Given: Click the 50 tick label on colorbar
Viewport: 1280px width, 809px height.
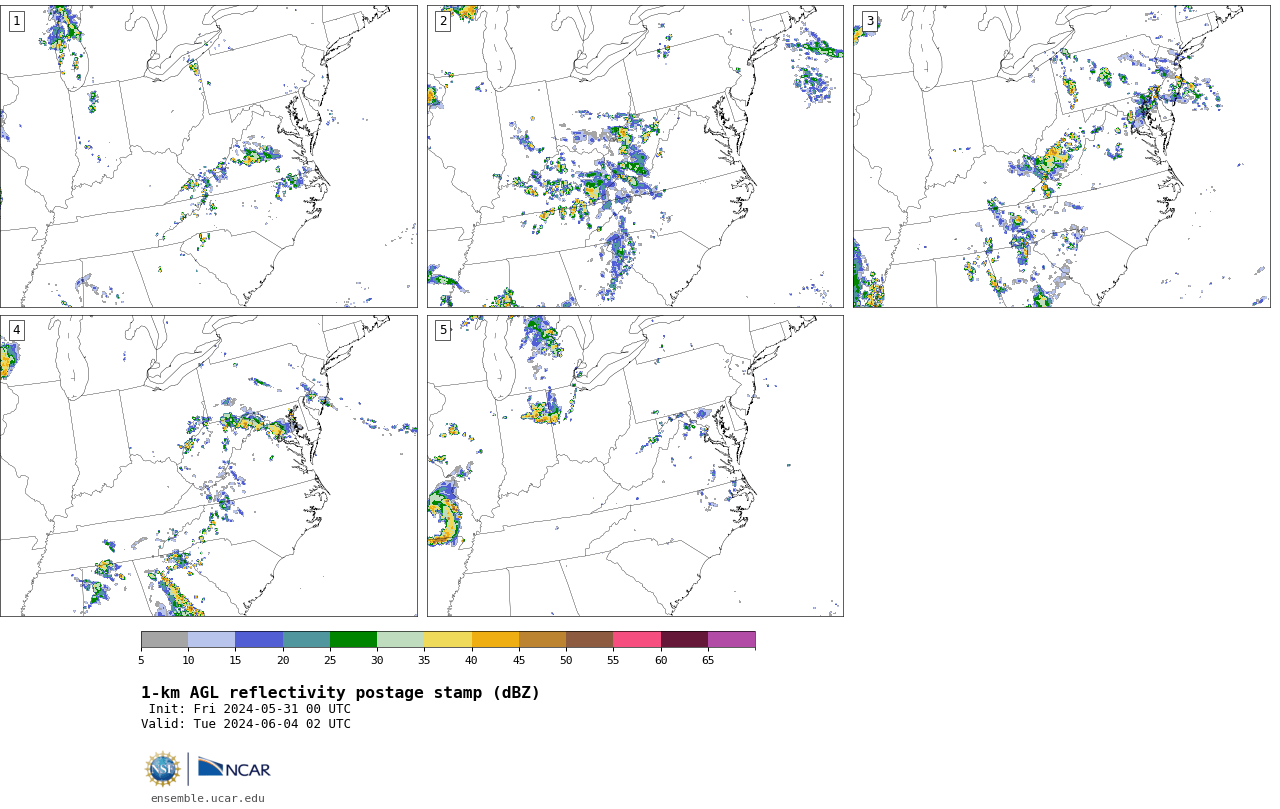Looking at the screenshot, I should [566, 660].
